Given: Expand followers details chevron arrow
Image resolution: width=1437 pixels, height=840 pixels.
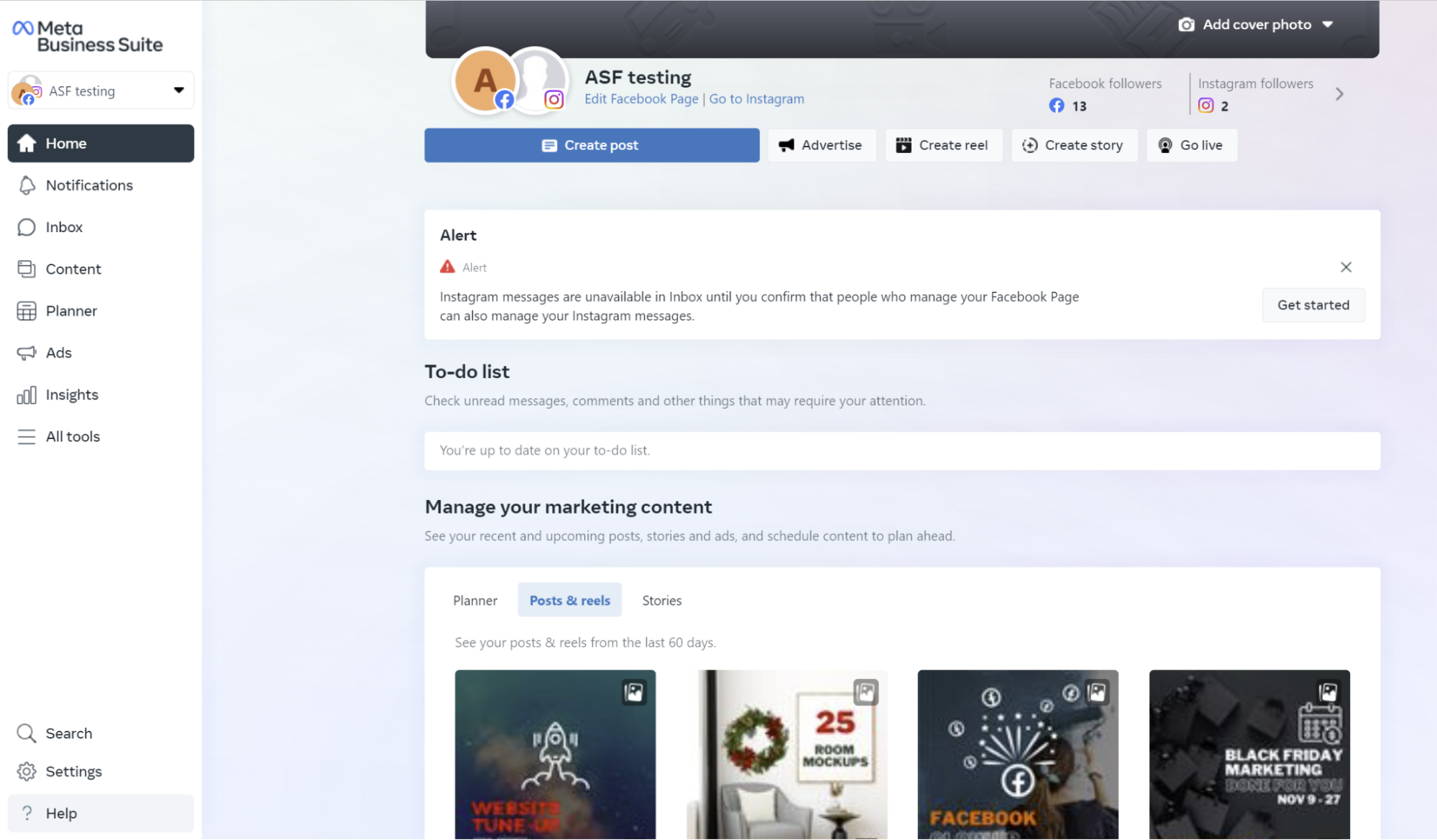Looking at the screenshot, I should [1339, 94].
